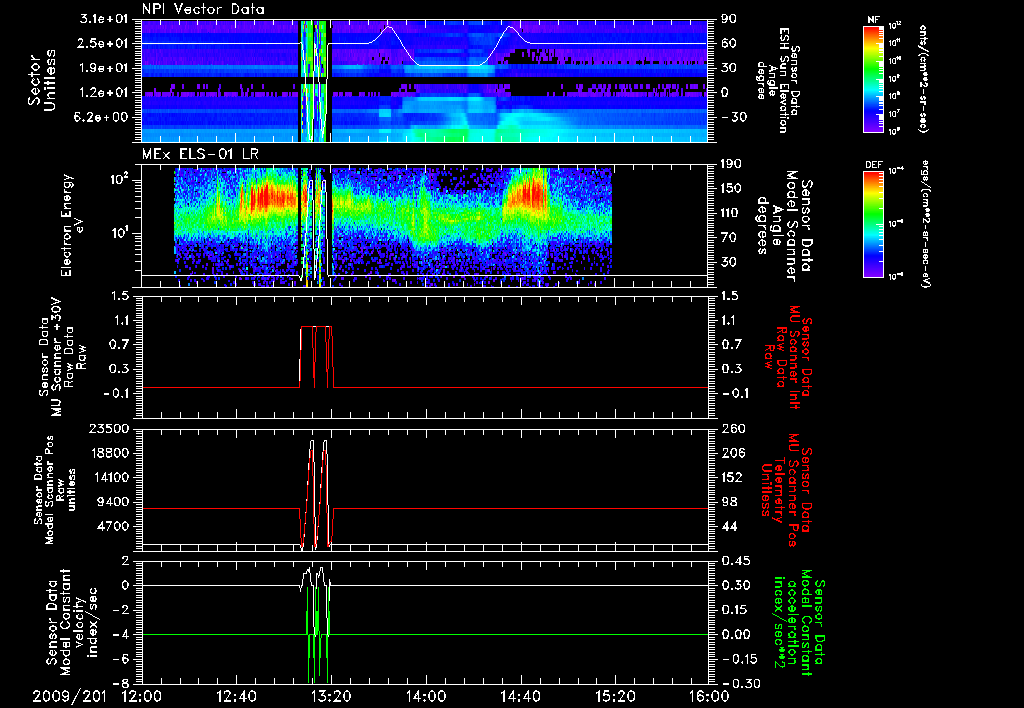1024x708 pixels.
Task: Click the '13:20' time axis label
Action: [331, 697]
